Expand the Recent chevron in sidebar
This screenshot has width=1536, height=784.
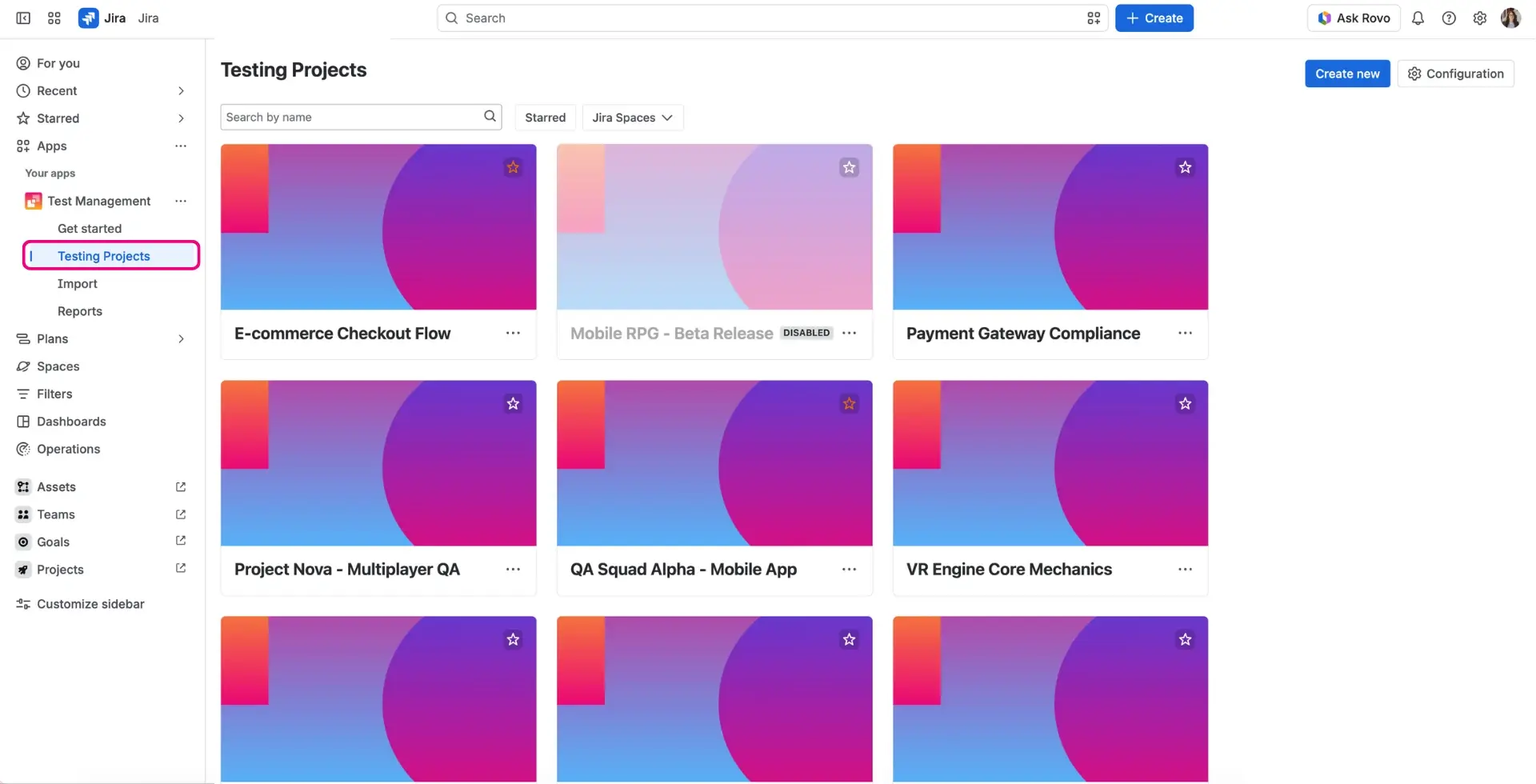pyautogui.click(x=181, y=90)
